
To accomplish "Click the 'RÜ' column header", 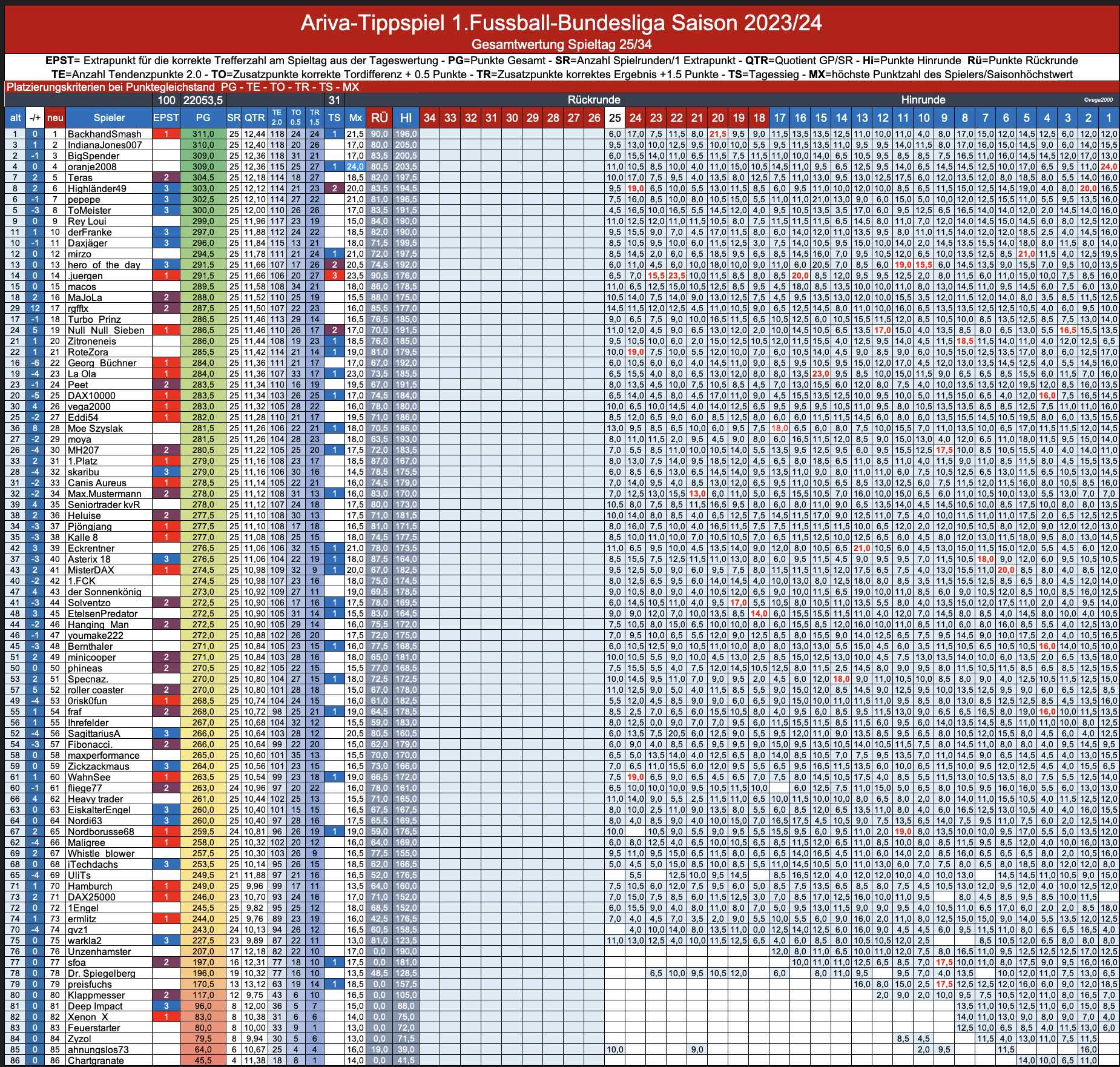I will coord(379,118).
